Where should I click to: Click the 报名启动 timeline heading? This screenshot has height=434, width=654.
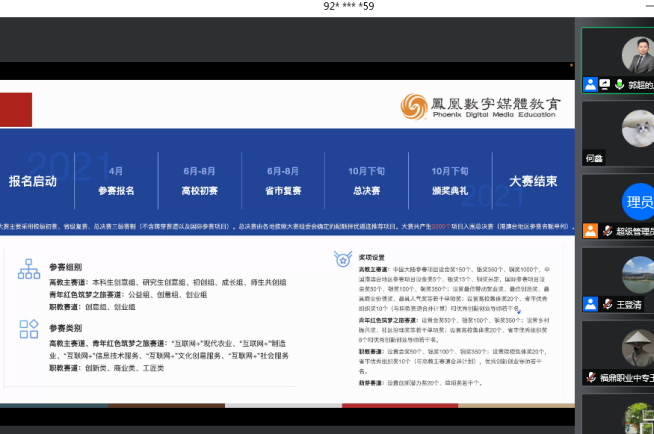pos(33,181)
